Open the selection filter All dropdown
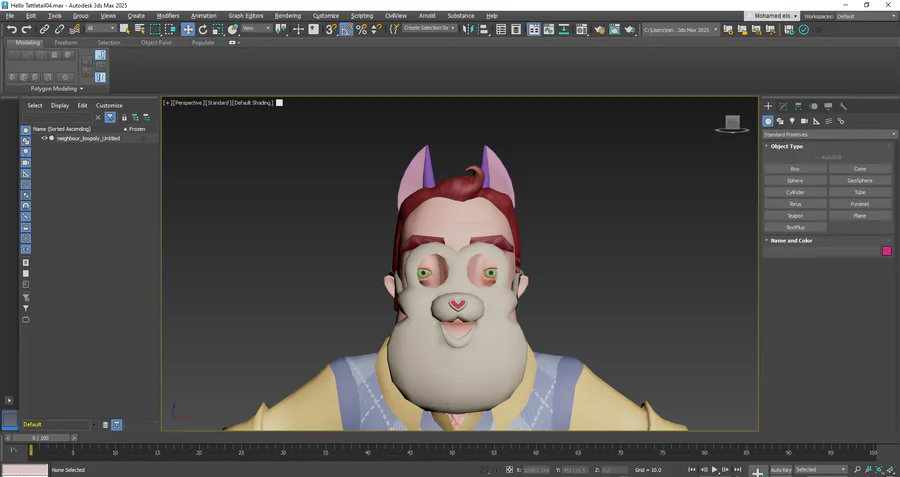 pyautogui.click(x=101, y=28)
